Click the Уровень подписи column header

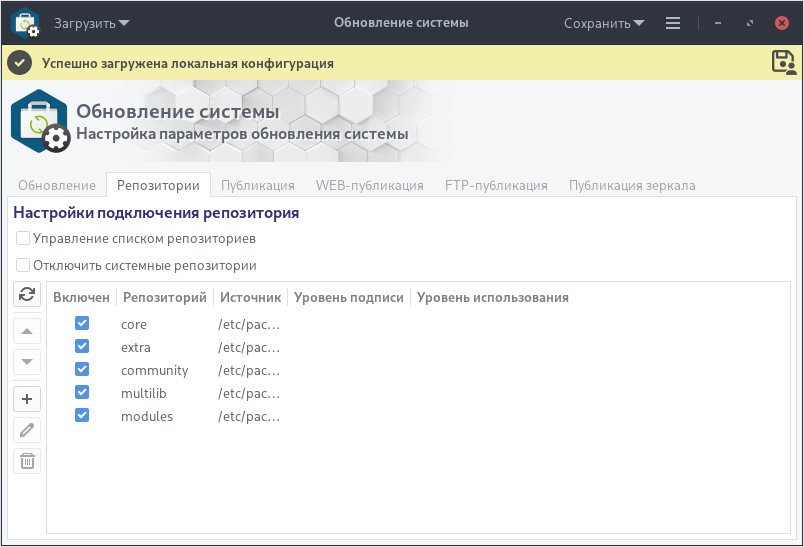tap(349, 297)
